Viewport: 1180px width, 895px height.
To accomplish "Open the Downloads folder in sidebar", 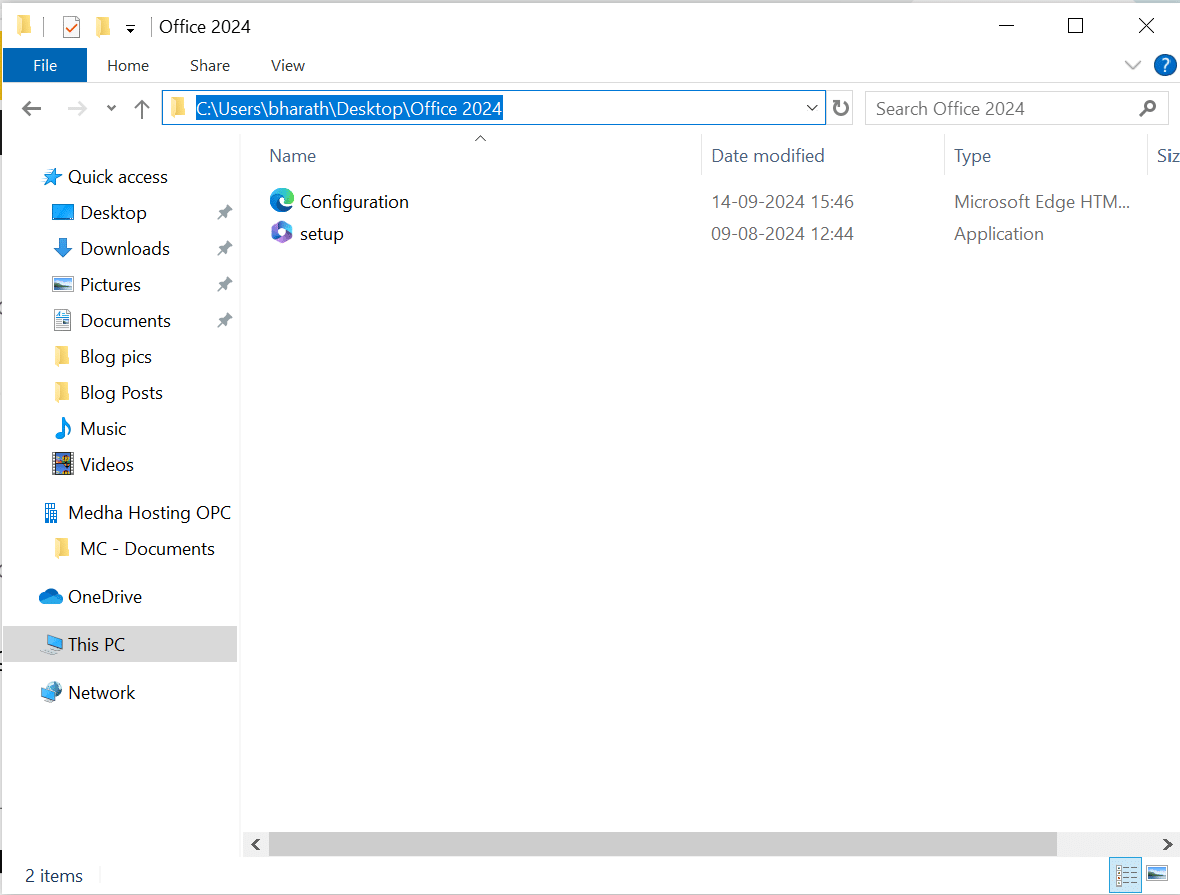I will click(x=123, y=248).
